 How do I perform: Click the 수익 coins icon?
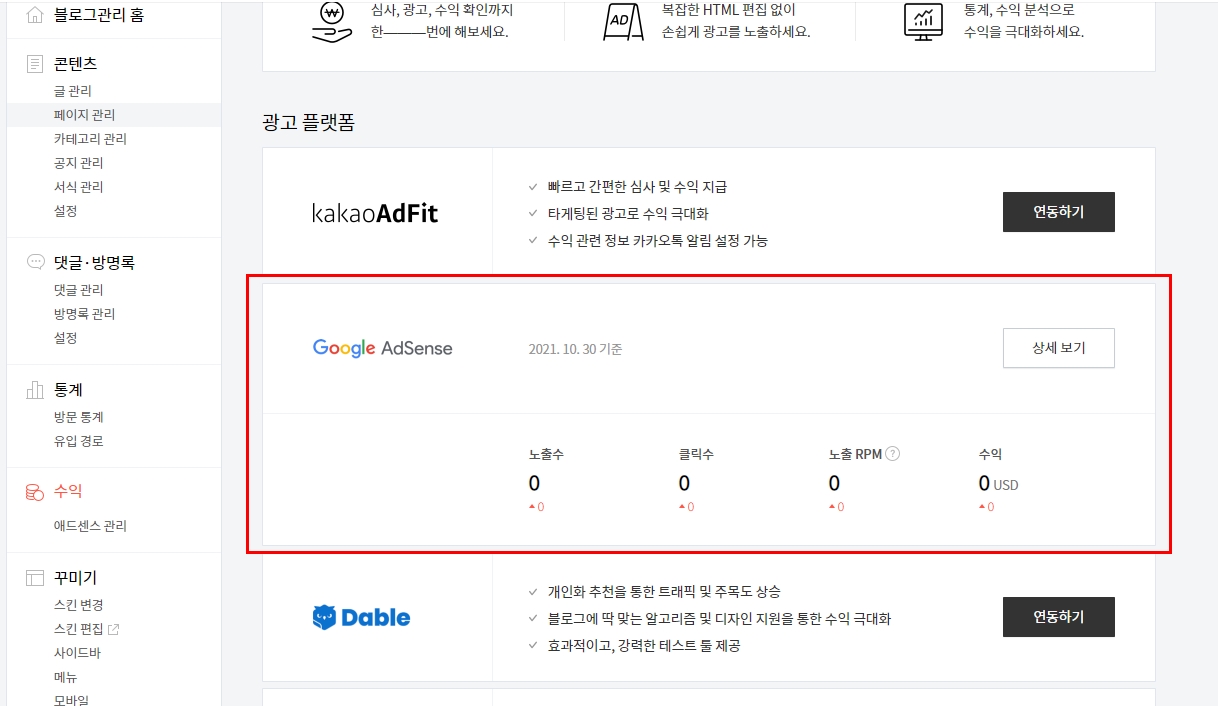coord(35,491)
